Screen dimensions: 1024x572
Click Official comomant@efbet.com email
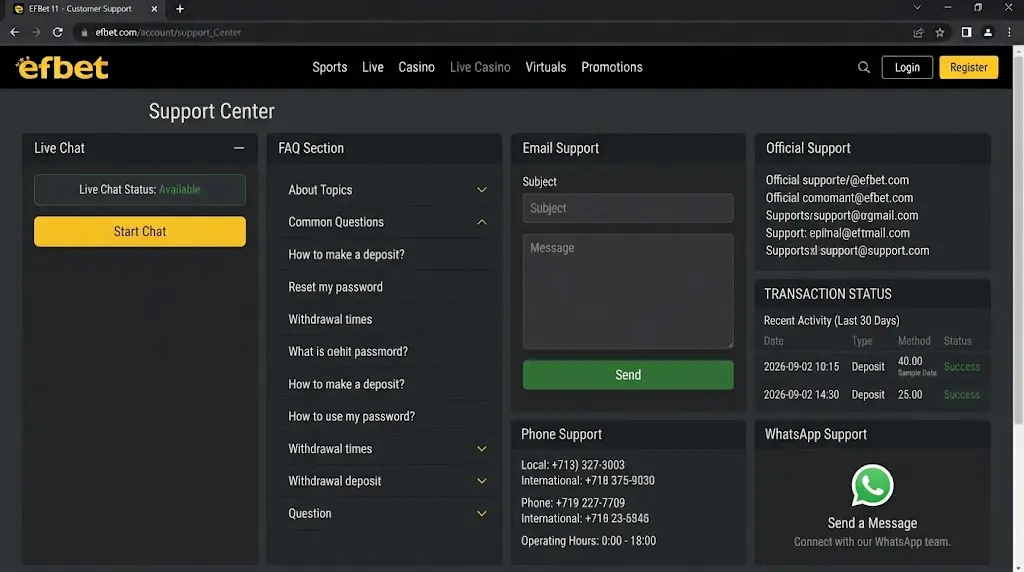tap(839, 197)
